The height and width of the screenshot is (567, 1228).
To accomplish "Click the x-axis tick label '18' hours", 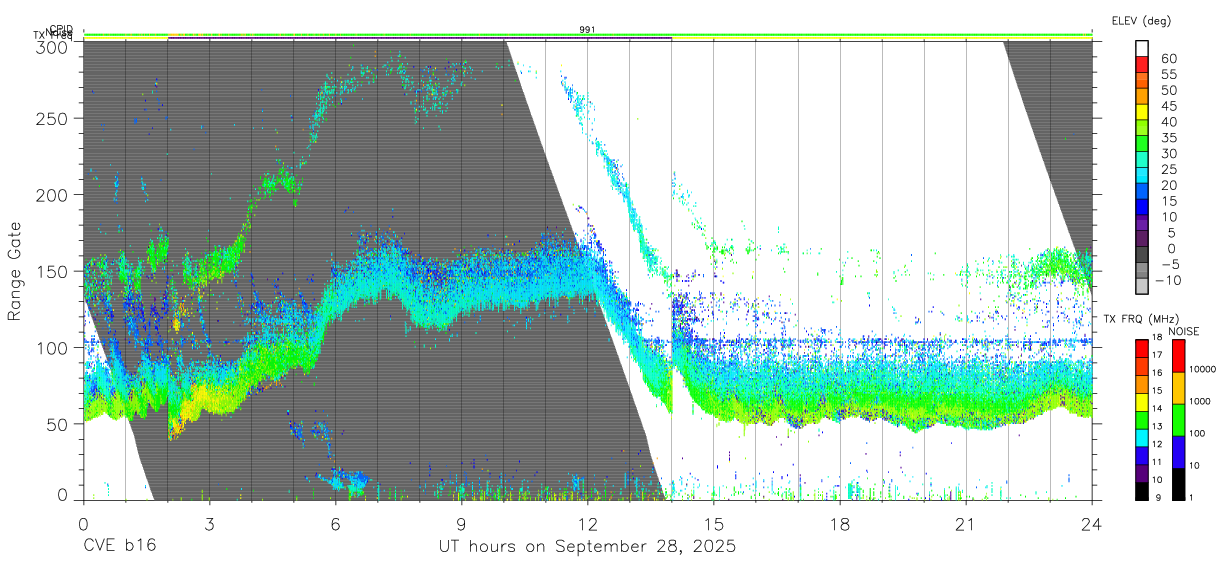I will tap(839, 524).
